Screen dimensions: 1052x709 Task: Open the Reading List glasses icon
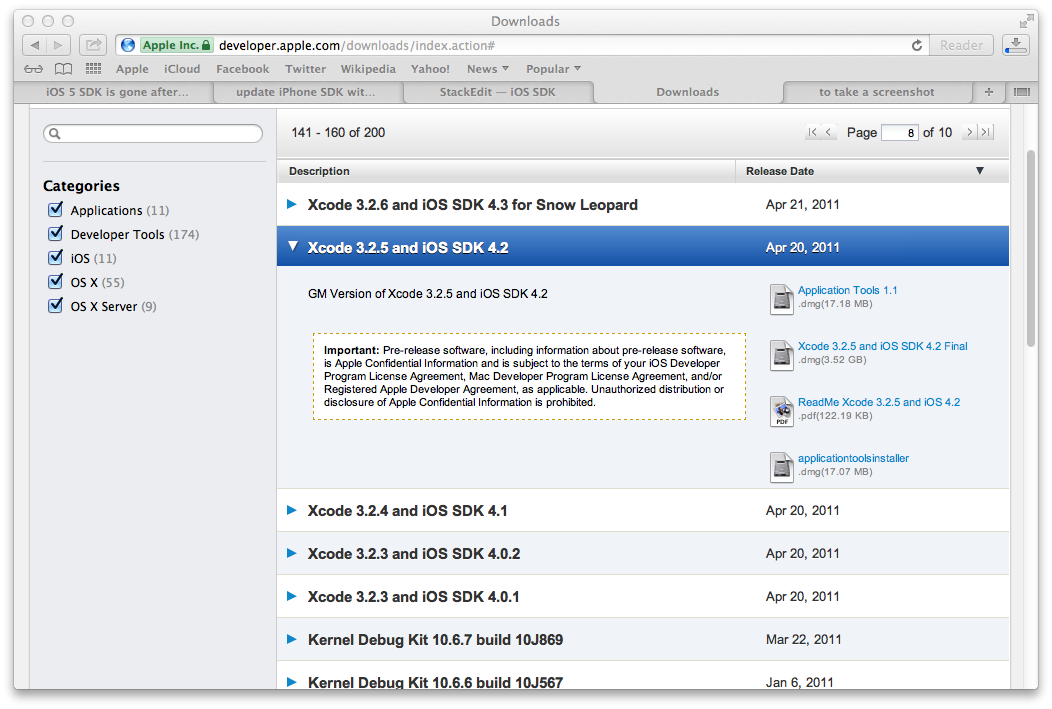coord(34,69)
